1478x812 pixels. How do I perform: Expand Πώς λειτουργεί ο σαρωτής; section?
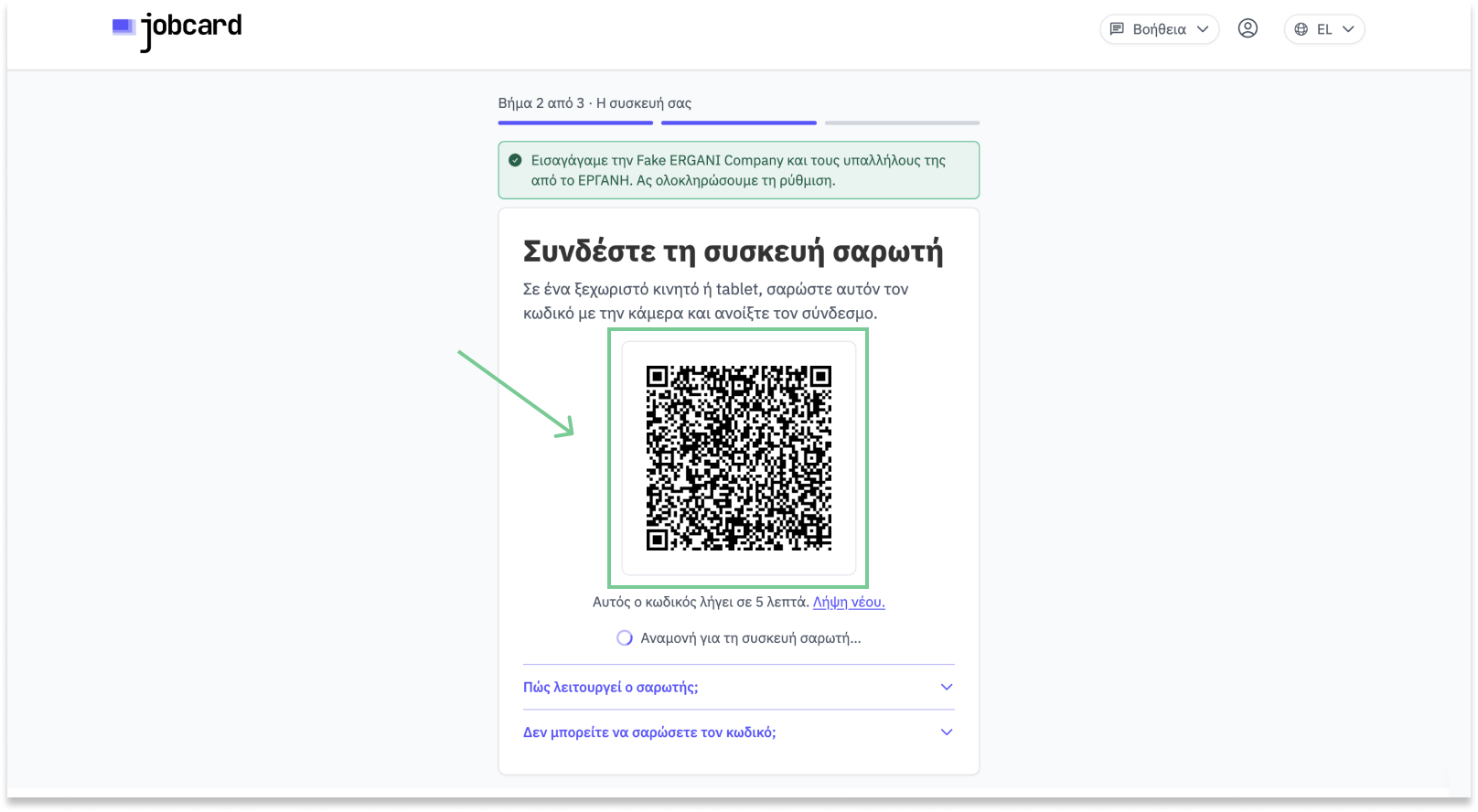pos(739,687)
